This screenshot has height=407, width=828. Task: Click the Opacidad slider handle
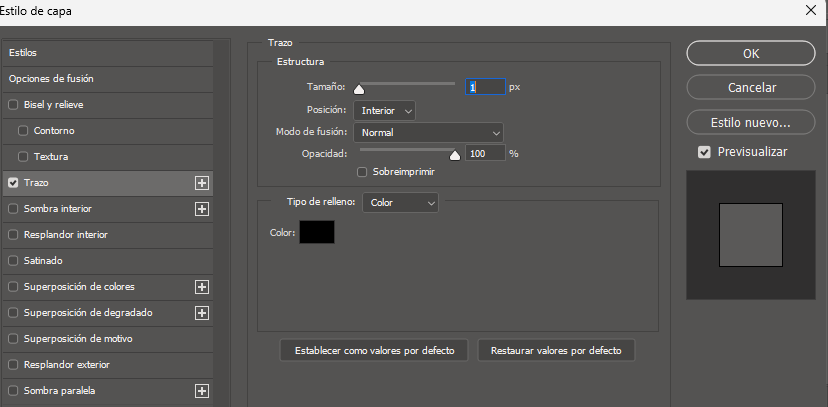455,156
